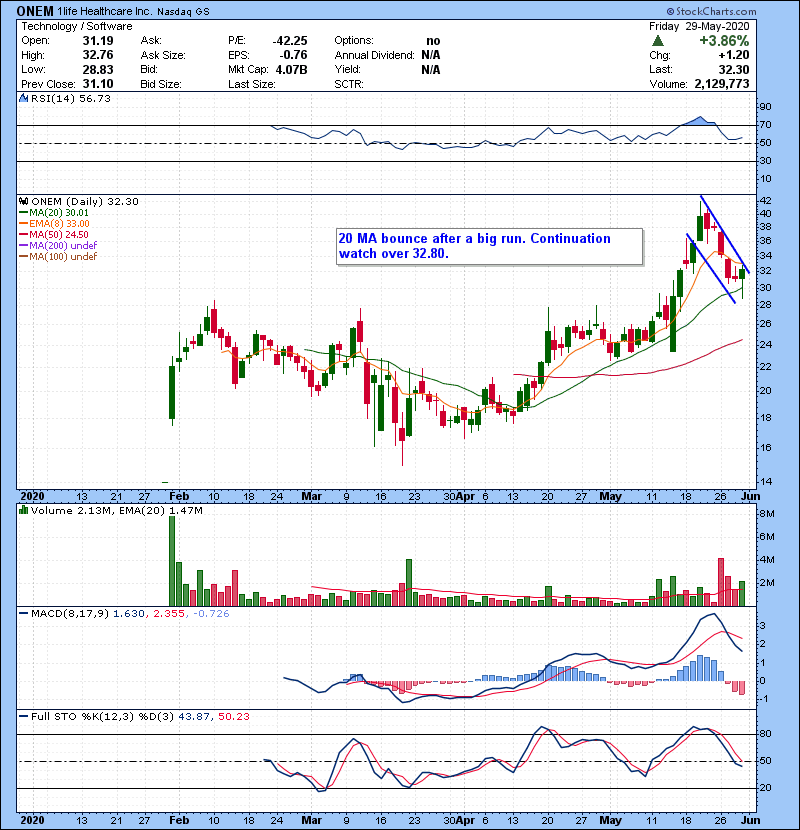800x830 pixels.
Task: Click the 8M volume axis label
Action: (767, 514)
